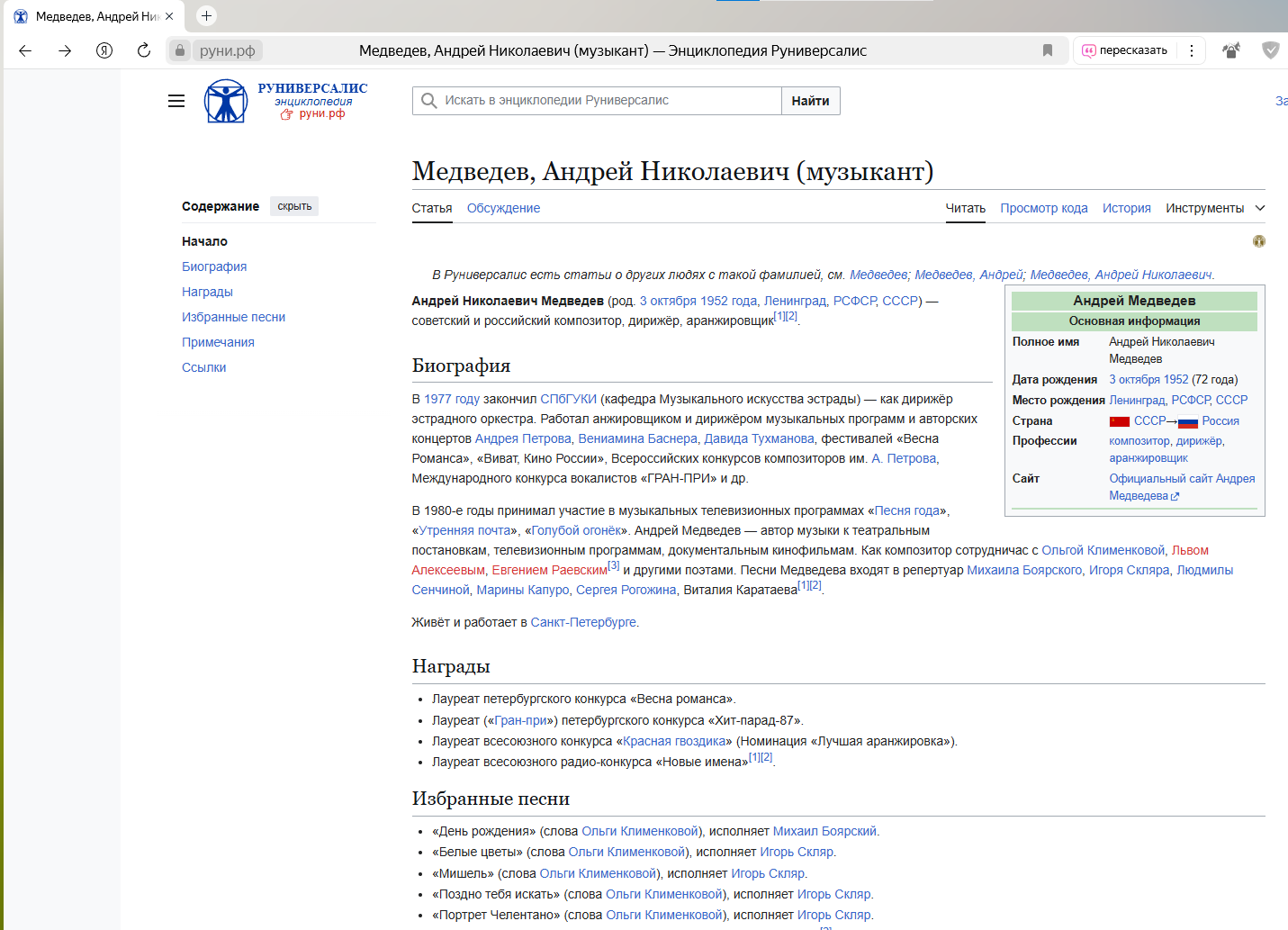Jump to Ссылки in contents
The width and height of the screenshot is (1288, 930).
204,367
